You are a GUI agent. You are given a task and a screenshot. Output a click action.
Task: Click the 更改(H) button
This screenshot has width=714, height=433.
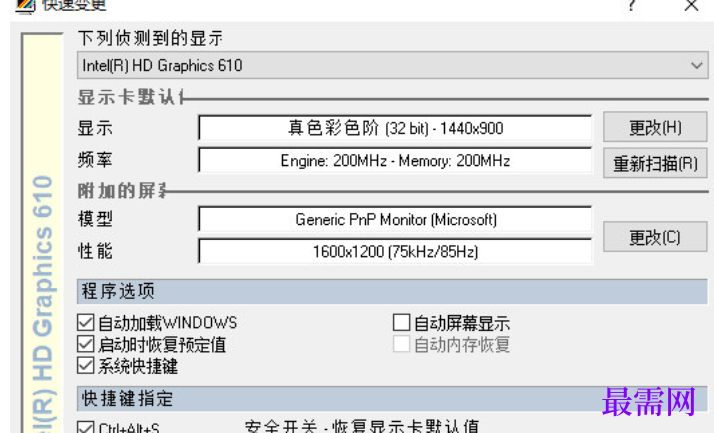pyautogui.click(x=655, y=127)
